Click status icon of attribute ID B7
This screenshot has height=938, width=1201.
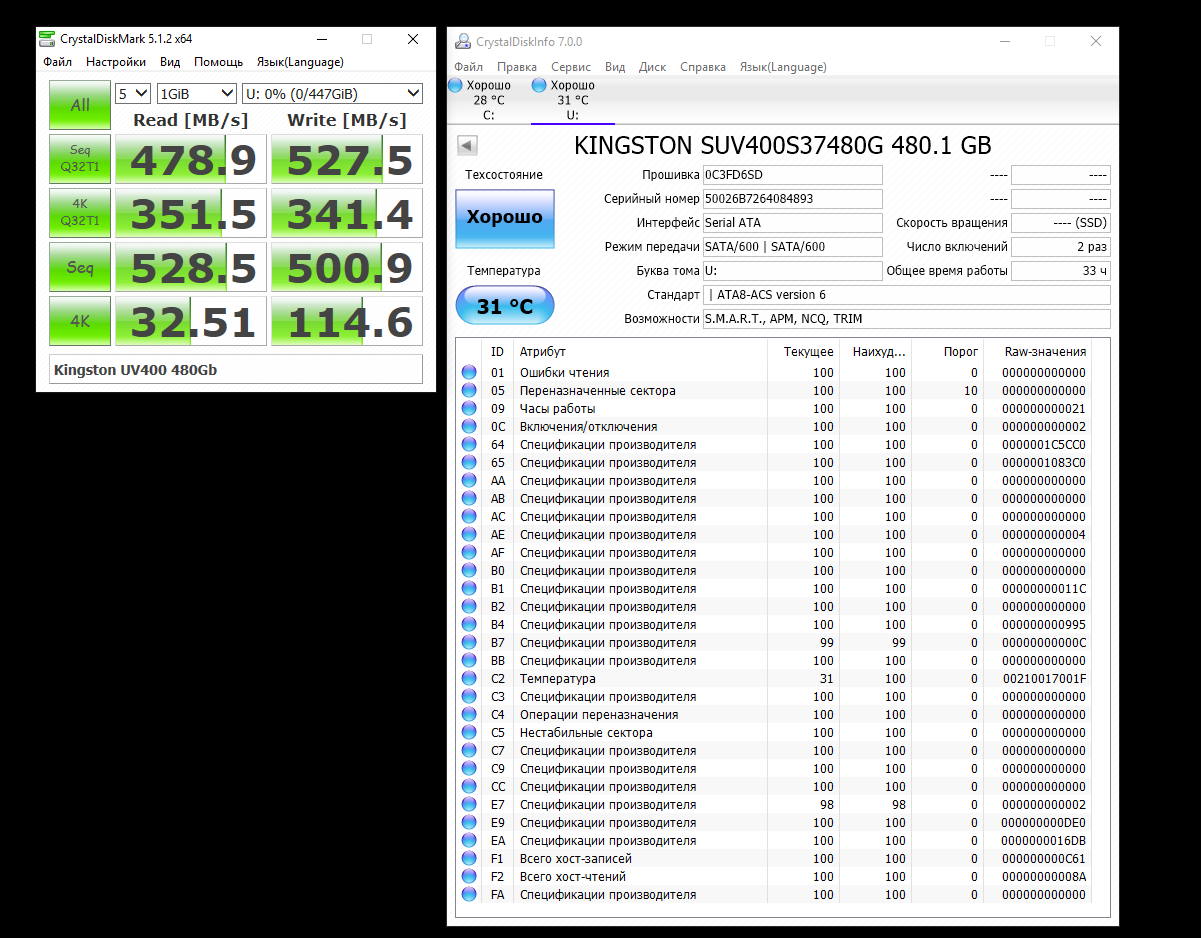pos(469,643)
